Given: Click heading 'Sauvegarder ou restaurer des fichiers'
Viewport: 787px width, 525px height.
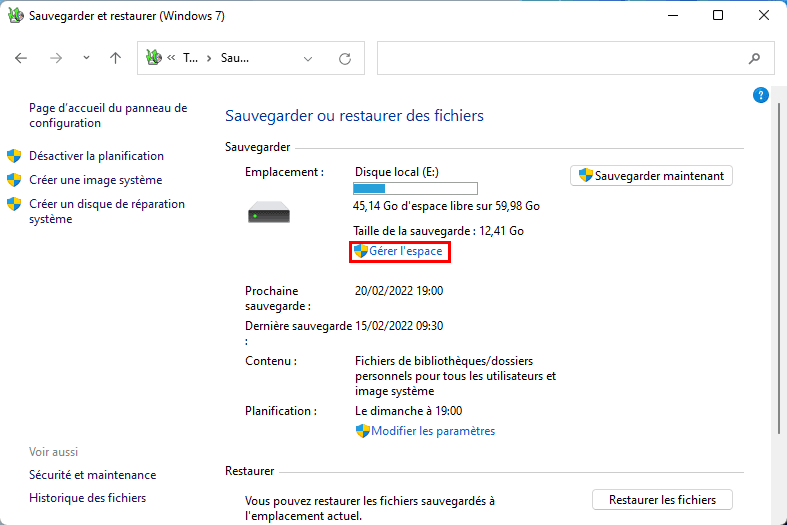Looking at the screenshot, I should (354, 116).
